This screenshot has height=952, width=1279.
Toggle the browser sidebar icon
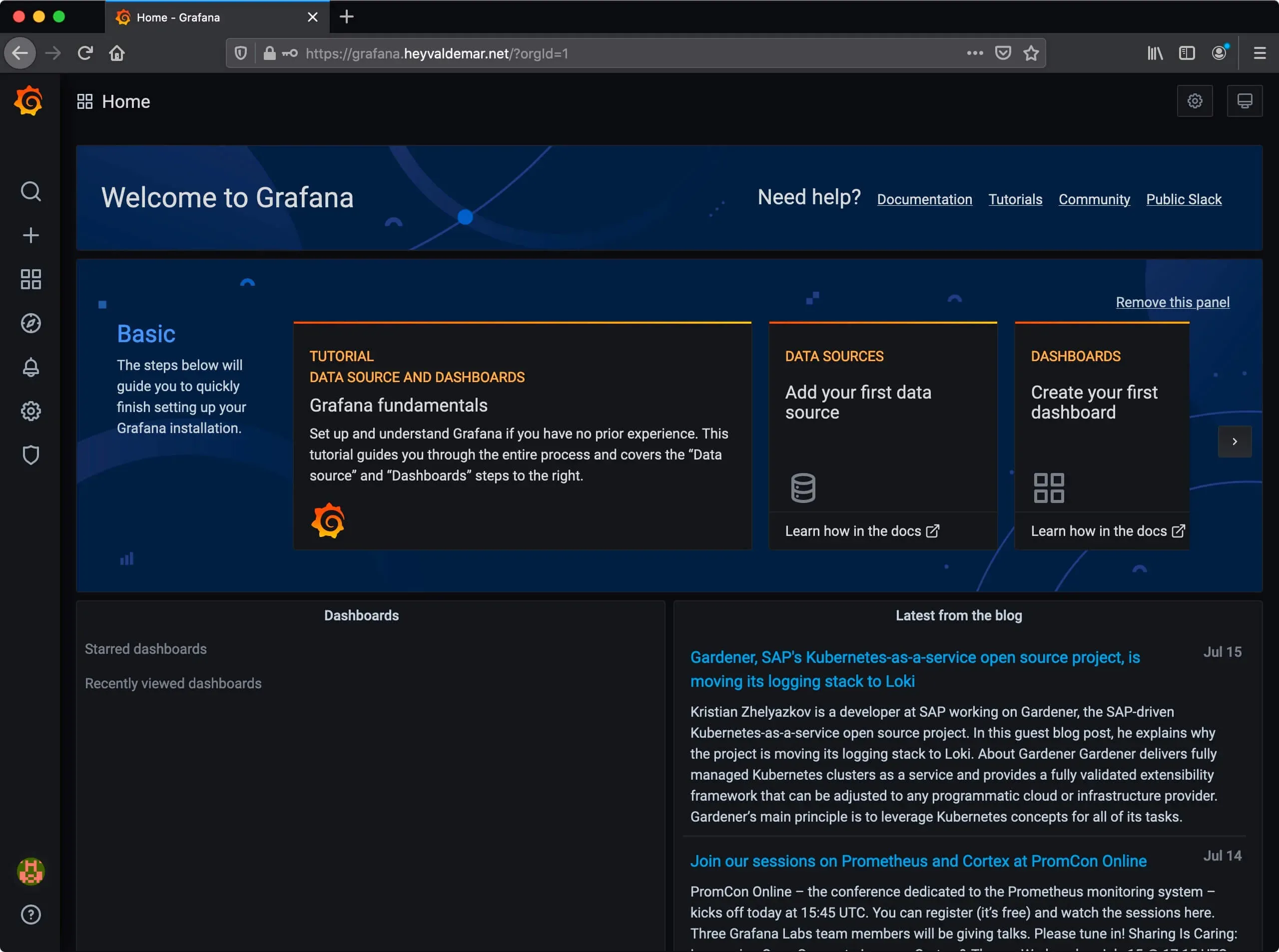pyautogui.click(x=1186, y=53)
